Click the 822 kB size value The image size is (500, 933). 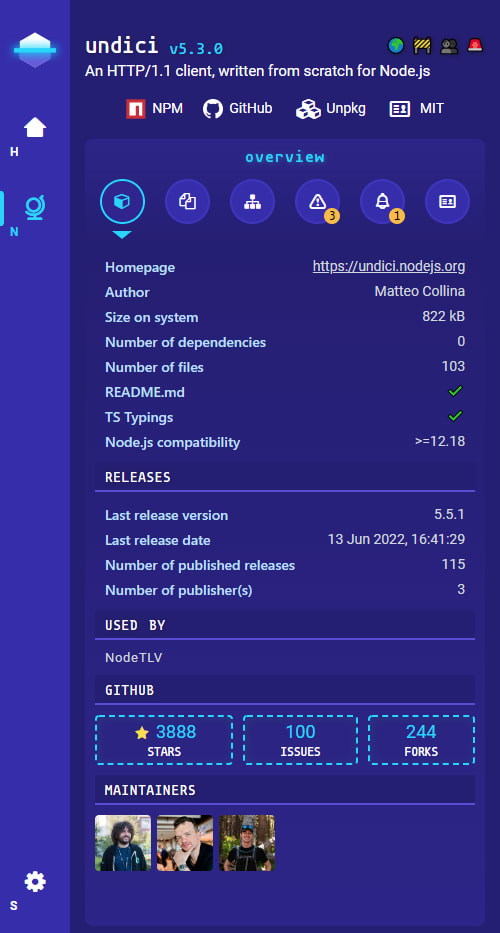(443, 317)
